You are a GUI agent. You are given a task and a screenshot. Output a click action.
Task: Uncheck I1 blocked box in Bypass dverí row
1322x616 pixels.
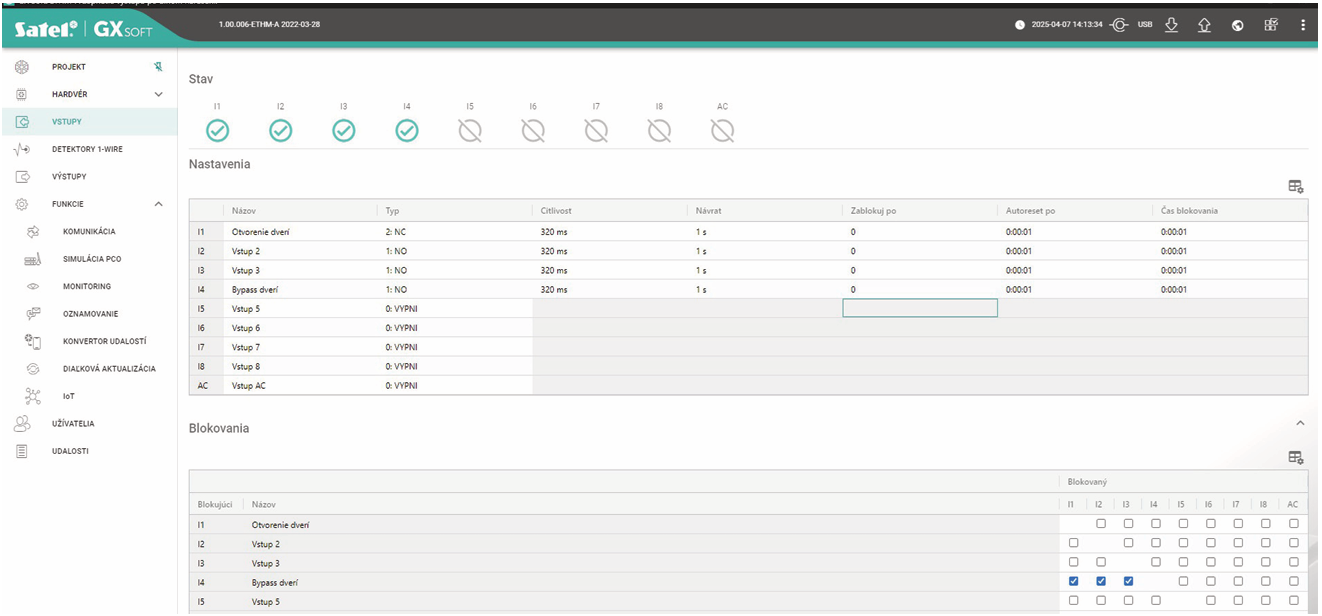1074,581
